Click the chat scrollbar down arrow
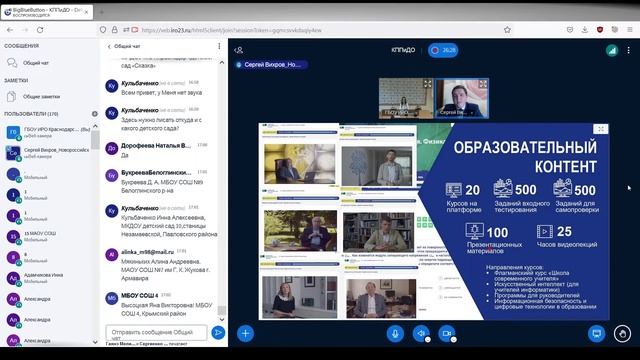 tap(222, 319)
